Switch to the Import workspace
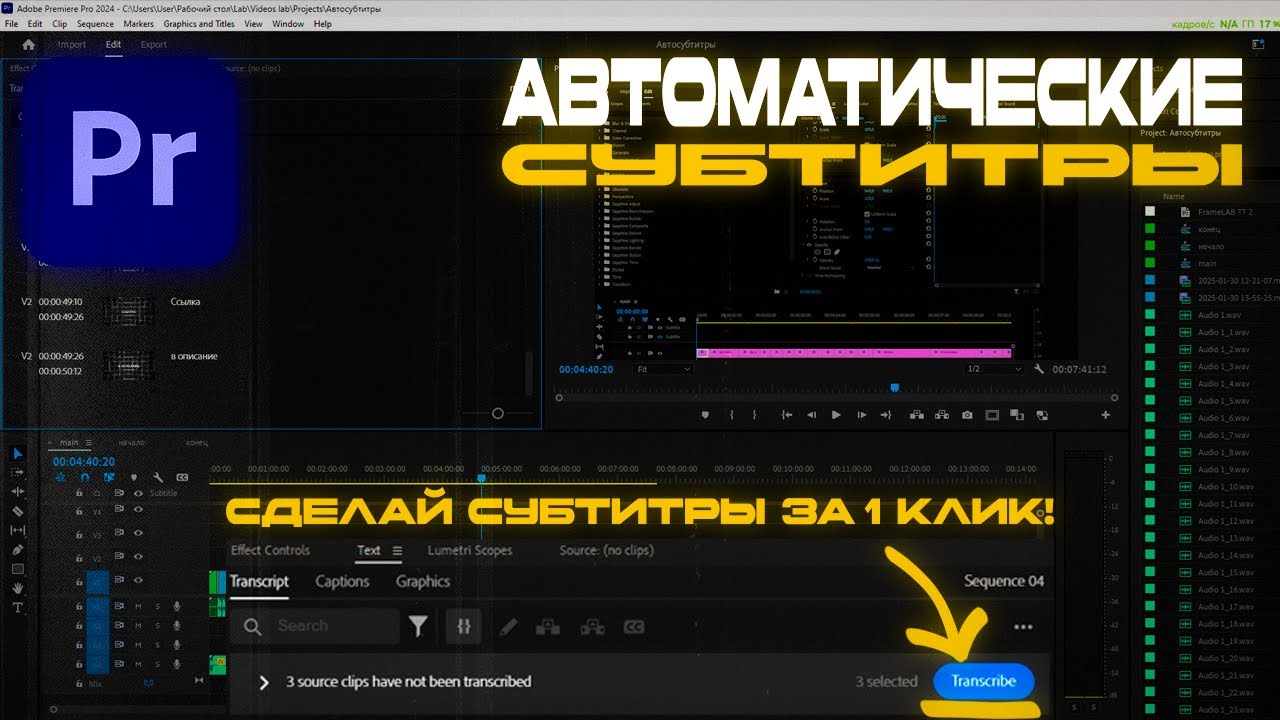 72,44
